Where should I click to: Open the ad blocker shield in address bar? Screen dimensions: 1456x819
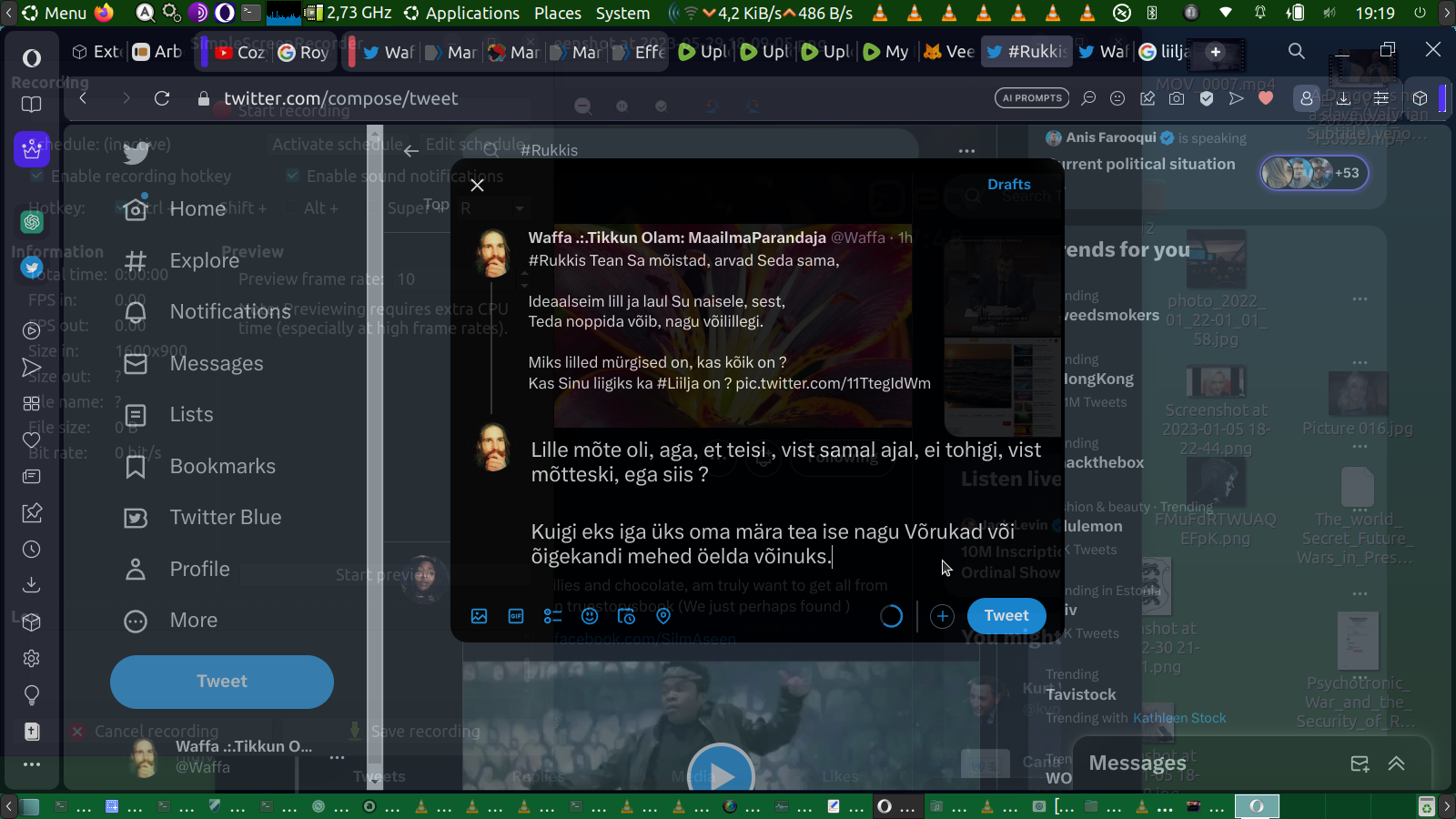tap(1207, 98)
